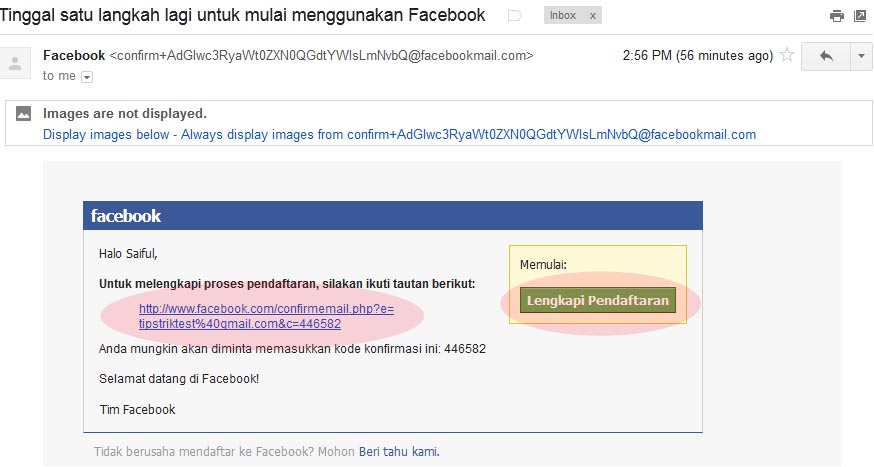The image size is (874, 467).
Task: Click the reply arrow button
Action: click(826, 56)
